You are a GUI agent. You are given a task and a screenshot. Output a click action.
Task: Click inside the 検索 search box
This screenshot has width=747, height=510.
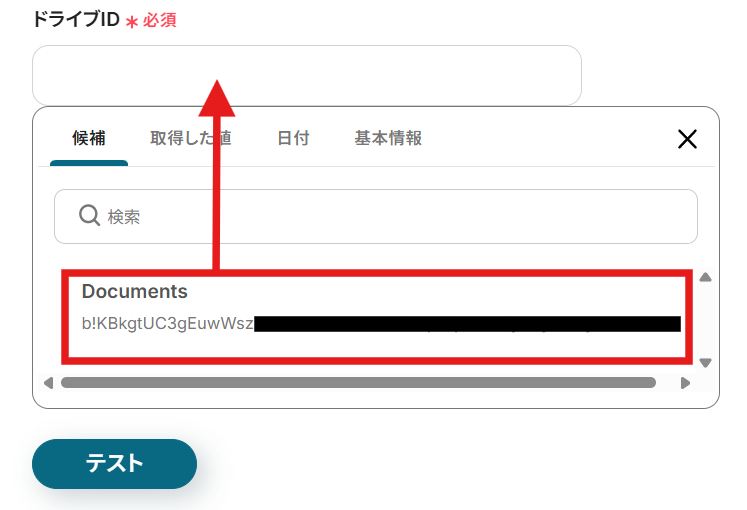(x=376, y=217)
